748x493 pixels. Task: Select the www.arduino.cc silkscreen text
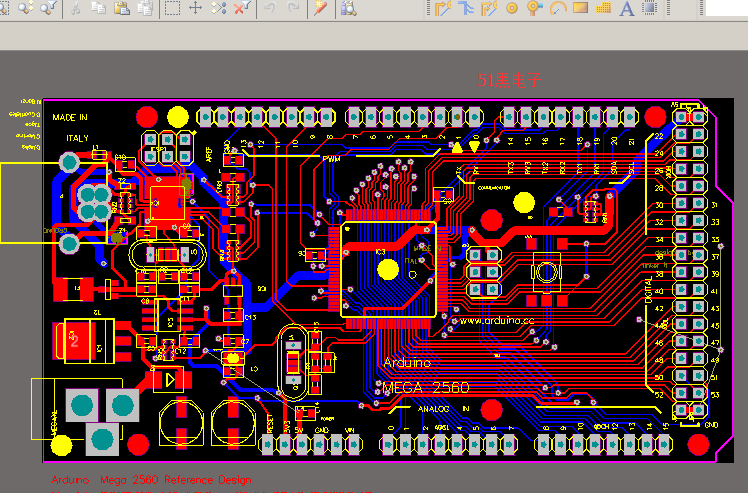coord(497,320)
